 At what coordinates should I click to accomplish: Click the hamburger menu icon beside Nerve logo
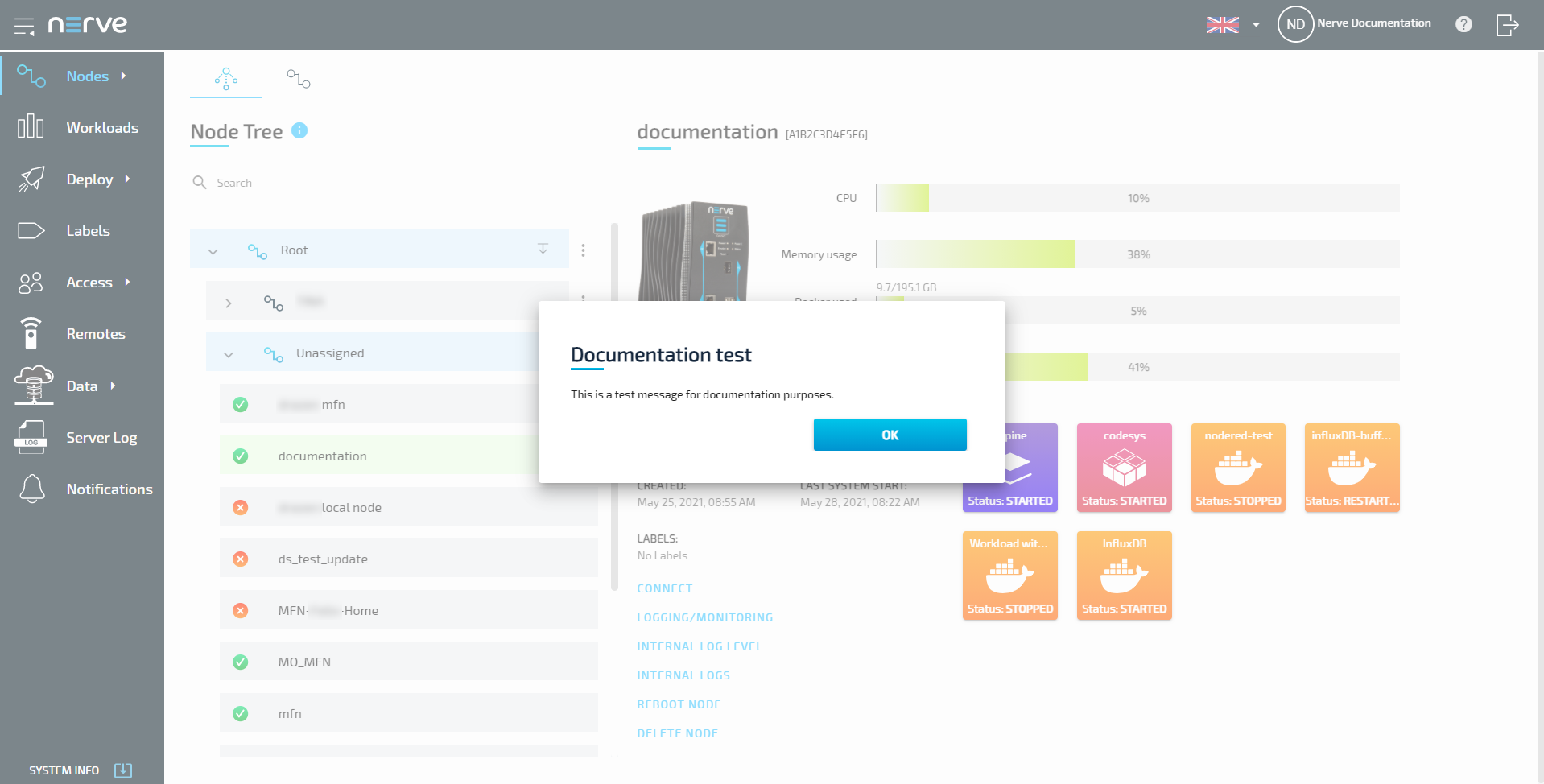pyautogui.click(x=24, y=26)
